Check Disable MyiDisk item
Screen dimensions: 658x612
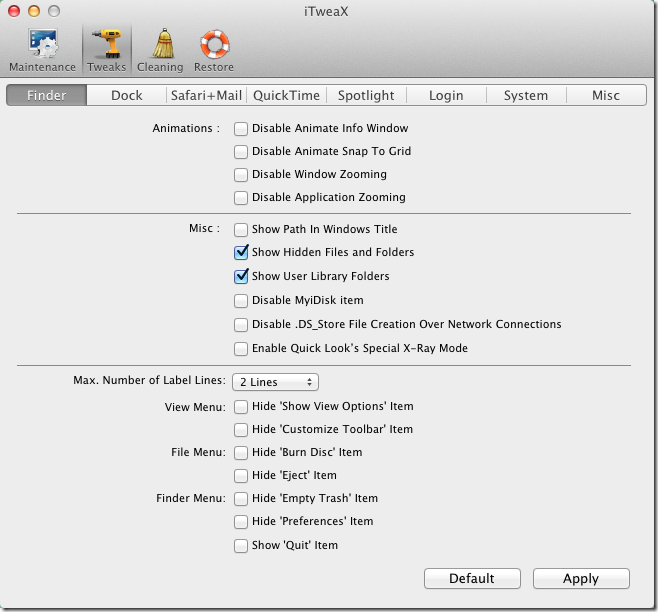click(241, 301)
